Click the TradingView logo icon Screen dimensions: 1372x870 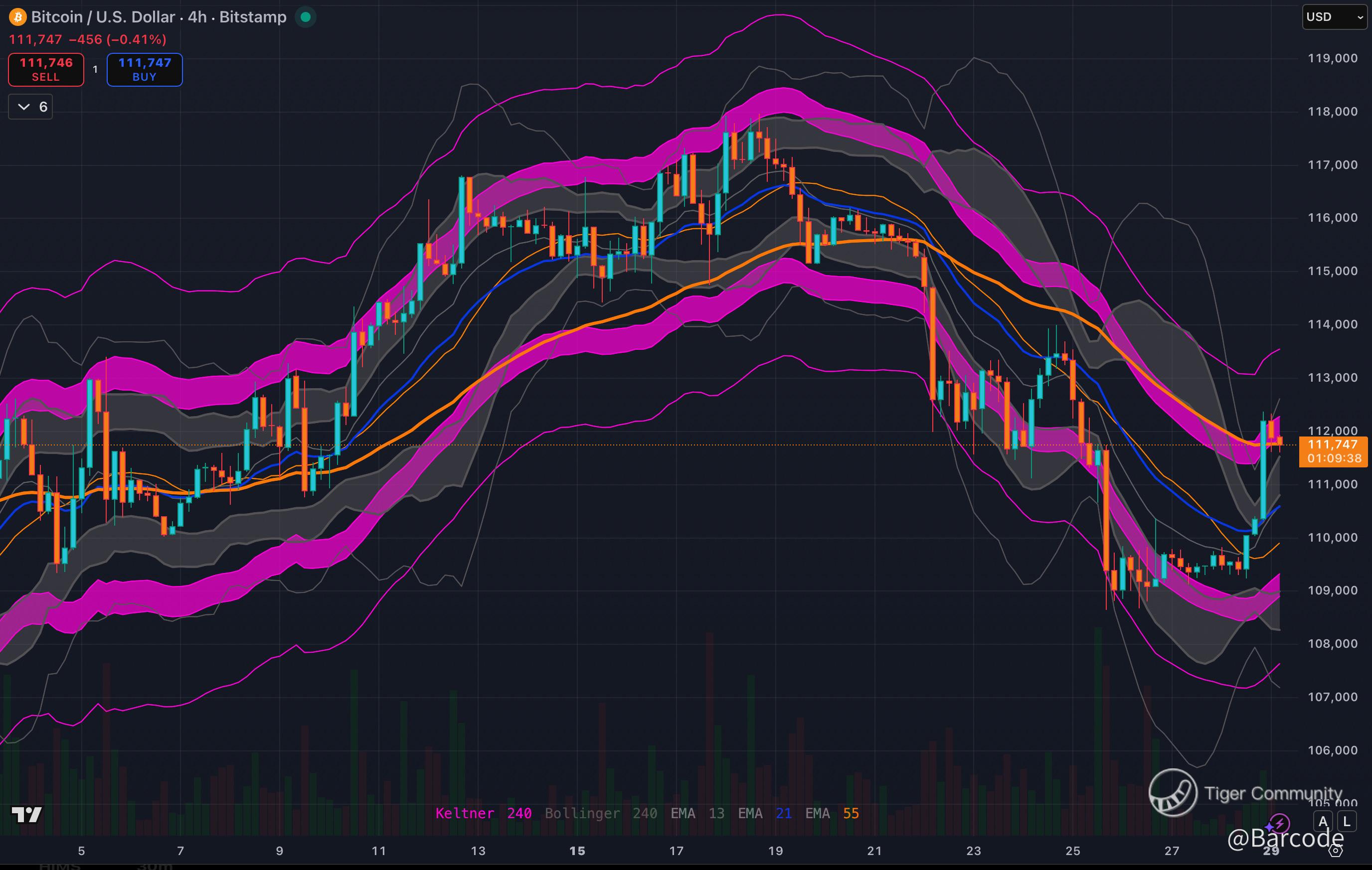[x=27, y=815]
